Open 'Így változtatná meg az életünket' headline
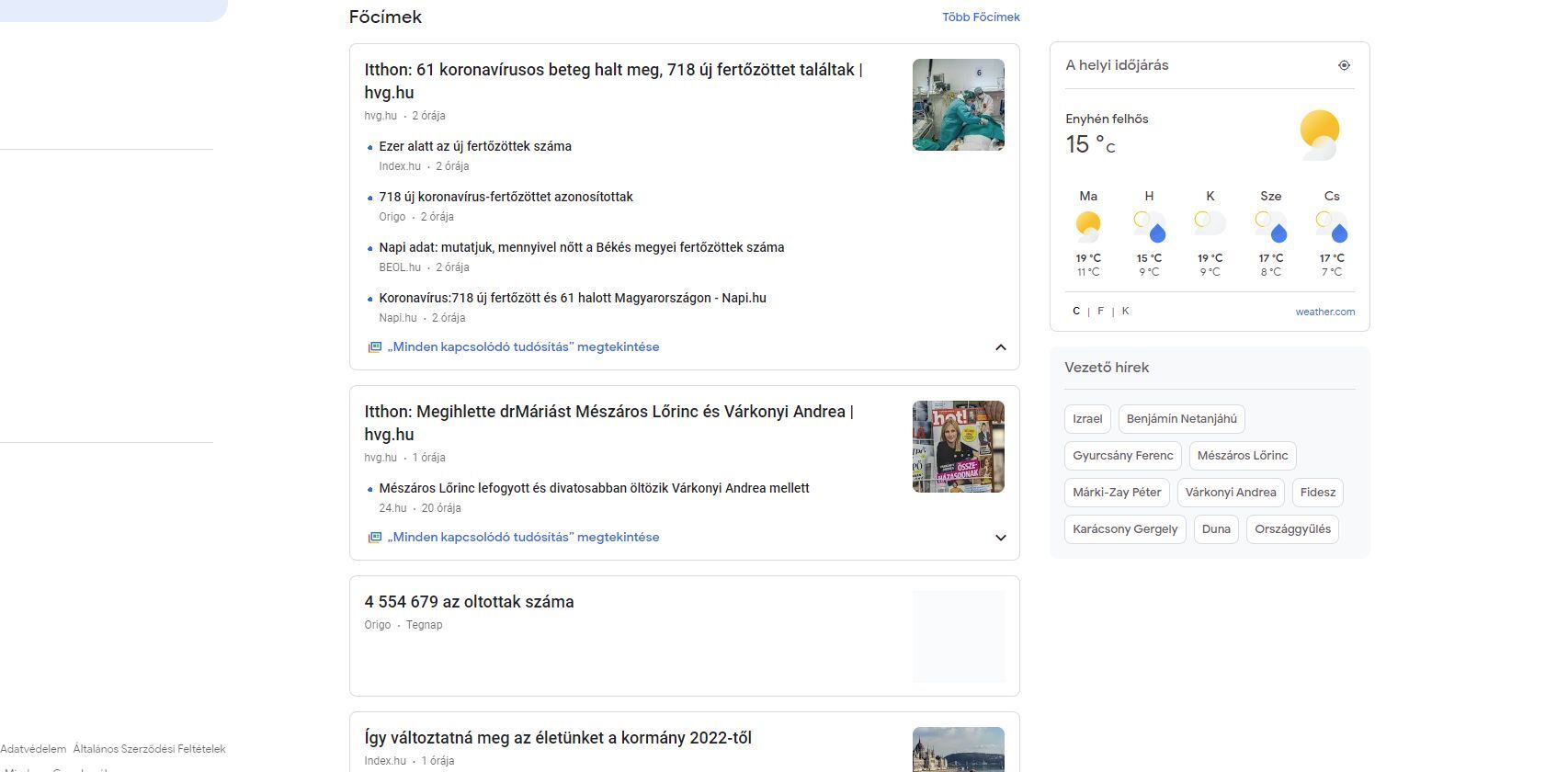The width and height of the screenshot is (1568, 772). coord(558,738)
